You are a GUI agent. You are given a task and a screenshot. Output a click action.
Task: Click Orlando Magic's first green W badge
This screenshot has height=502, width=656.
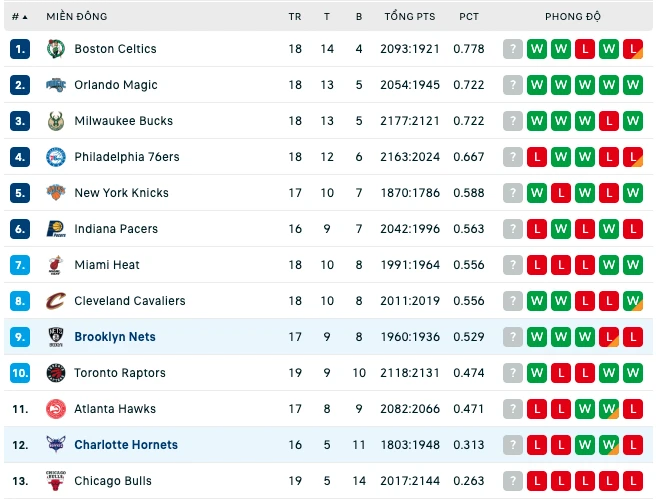coord(537,85)
